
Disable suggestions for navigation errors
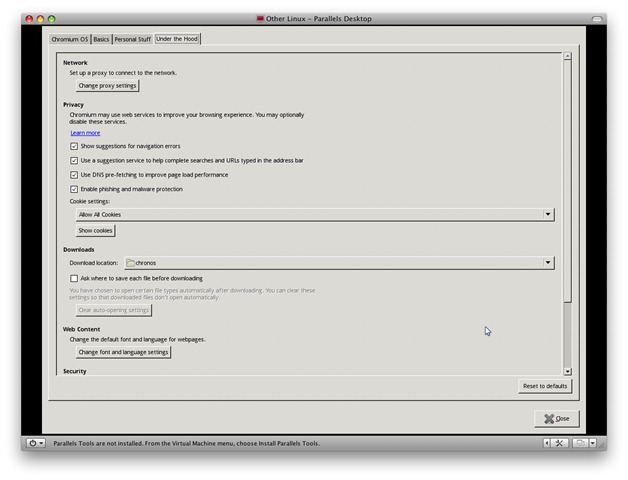click(x=74, y=146)
